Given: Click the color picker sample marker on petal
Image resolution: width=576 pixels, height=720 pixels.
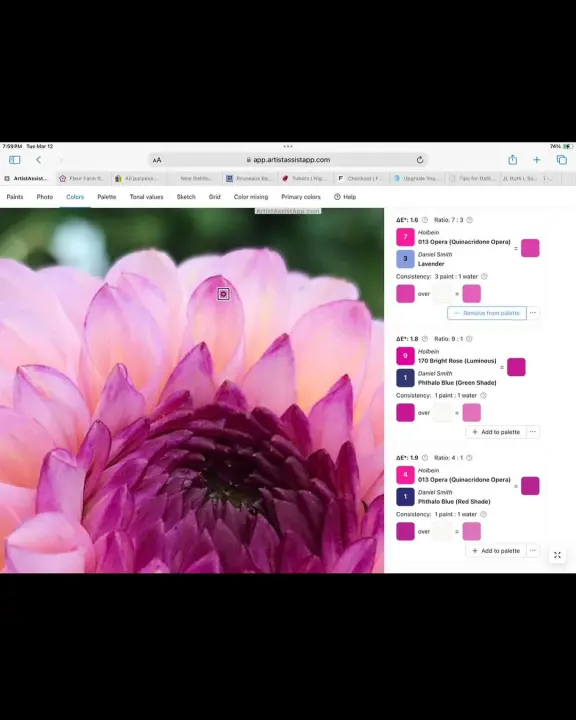Looking at the screenshot, I should [x=223, y=294].
